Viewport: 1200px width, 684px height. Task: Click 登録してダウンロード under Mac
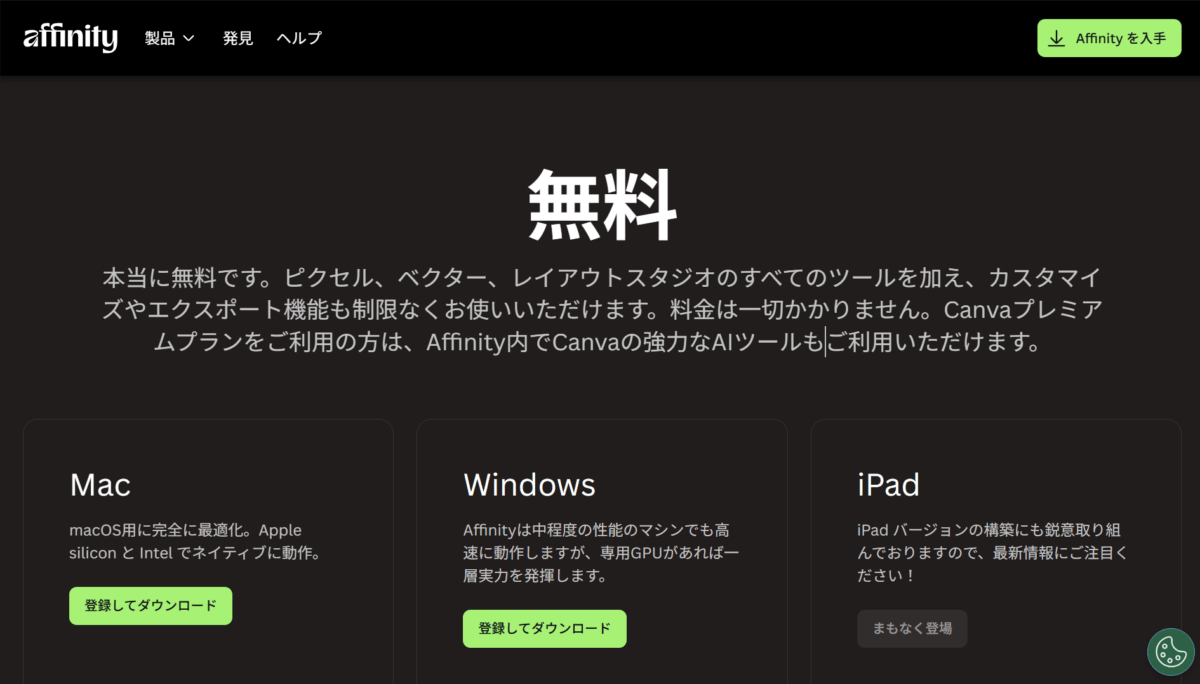coord(150,606)
